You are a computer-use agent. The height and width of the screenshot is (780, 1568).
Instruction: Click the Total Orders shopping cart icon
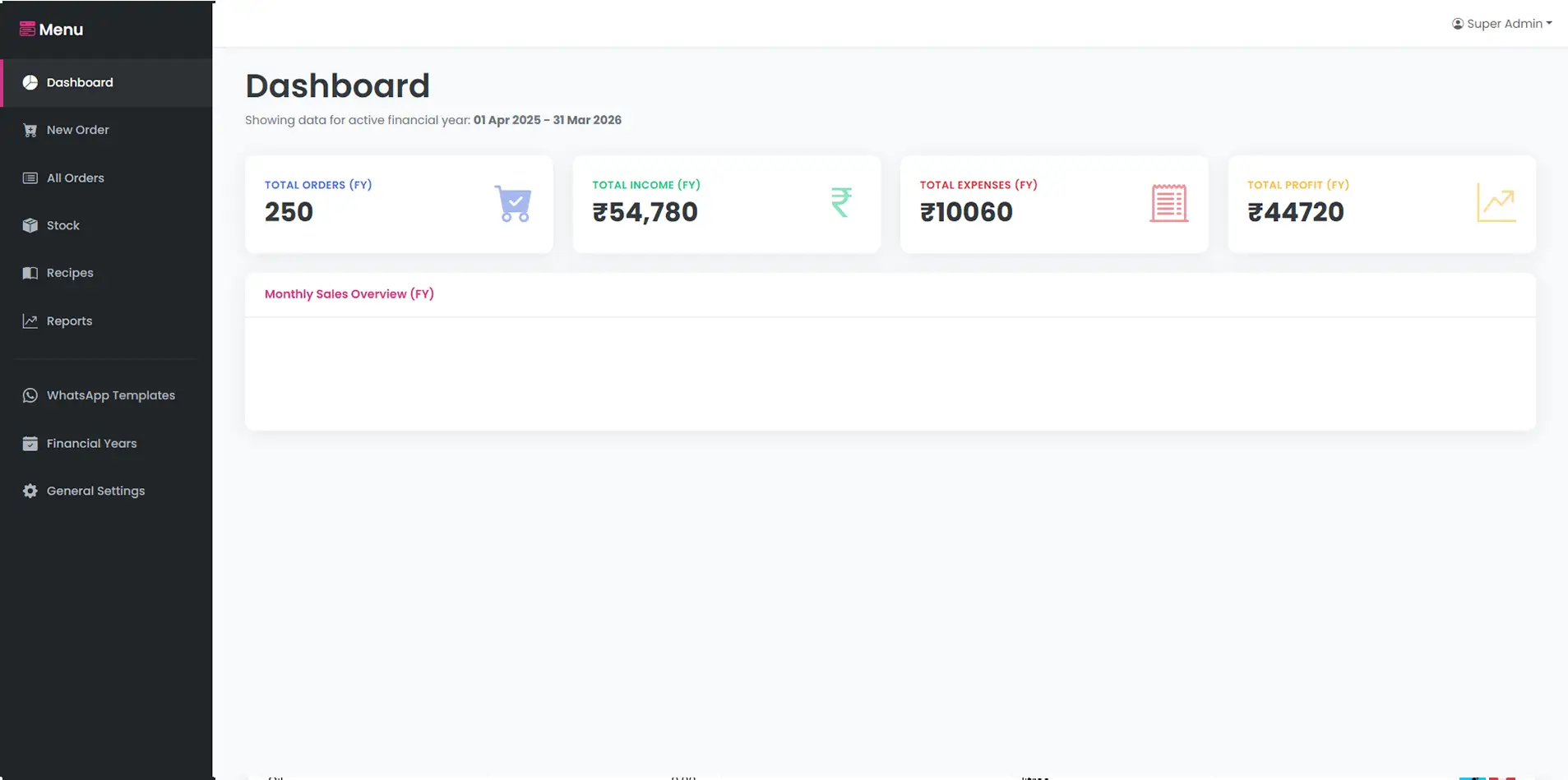pos(513,204)
